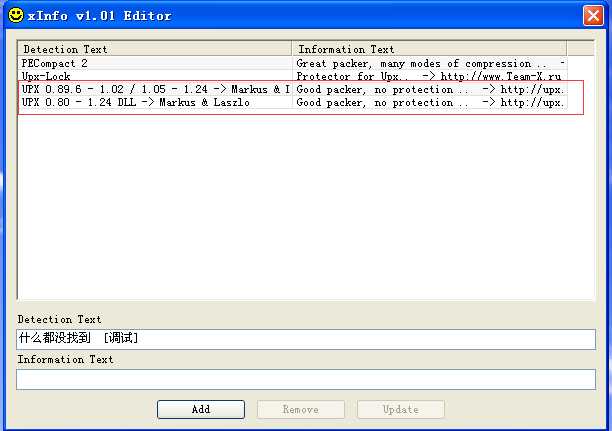Click the smiley face application icon
This screenshot has height=431, width=612.
16,16
